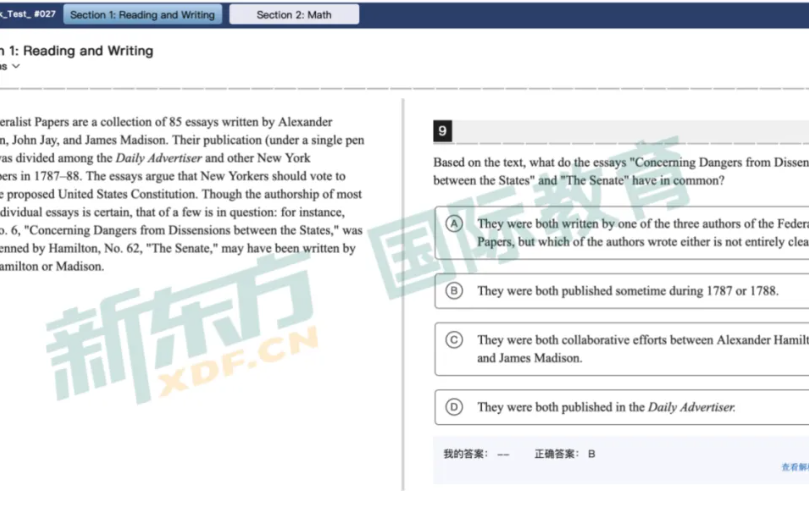Click the question number 9 badge
The image size is (809, 507).
click(443, 131)
